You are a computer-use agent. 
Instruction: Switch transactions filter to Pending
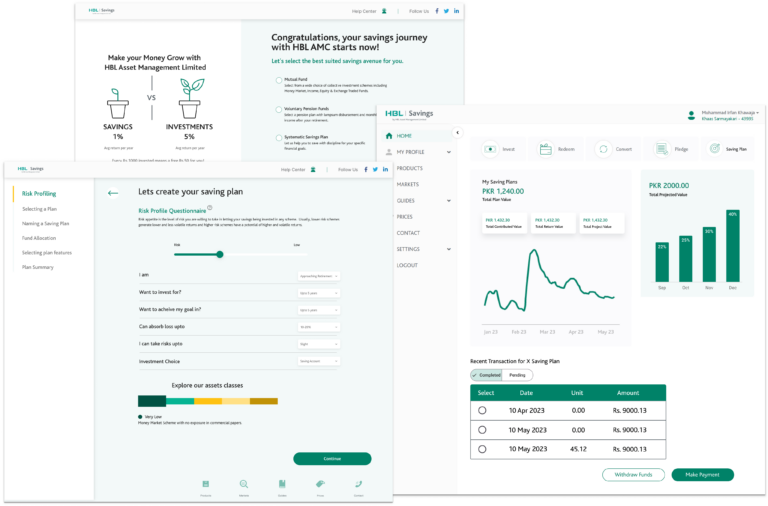(x=517, y=375)
